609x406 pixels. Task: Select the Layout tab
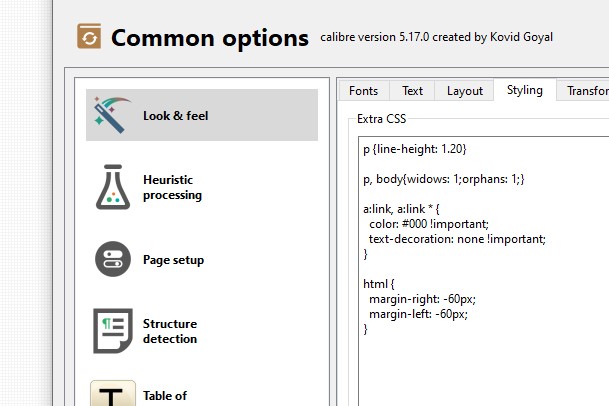click(465, 91)
